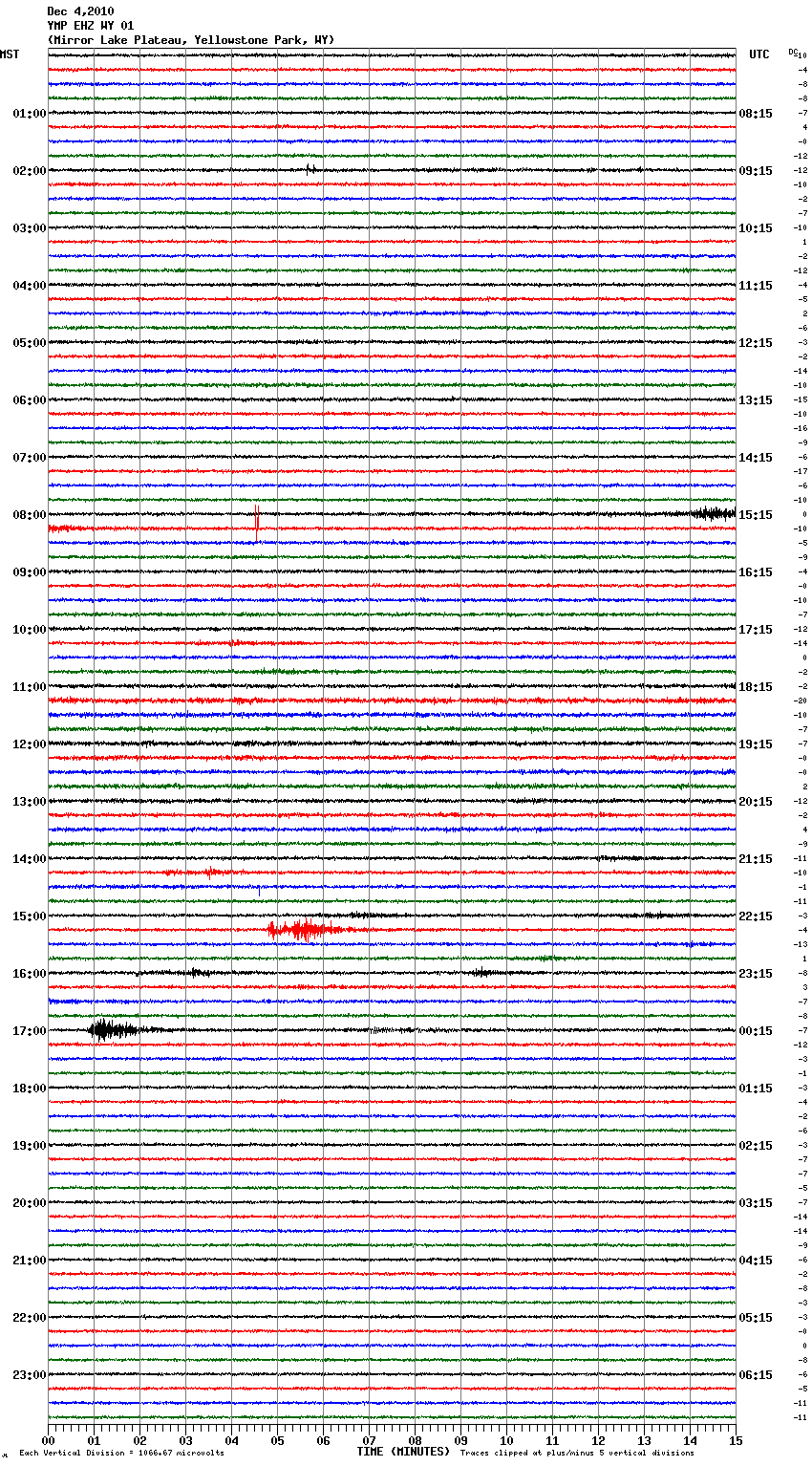Select the "00:15" UTC time label
The width and height of the screenshot is (812, 1466).
756,1031
